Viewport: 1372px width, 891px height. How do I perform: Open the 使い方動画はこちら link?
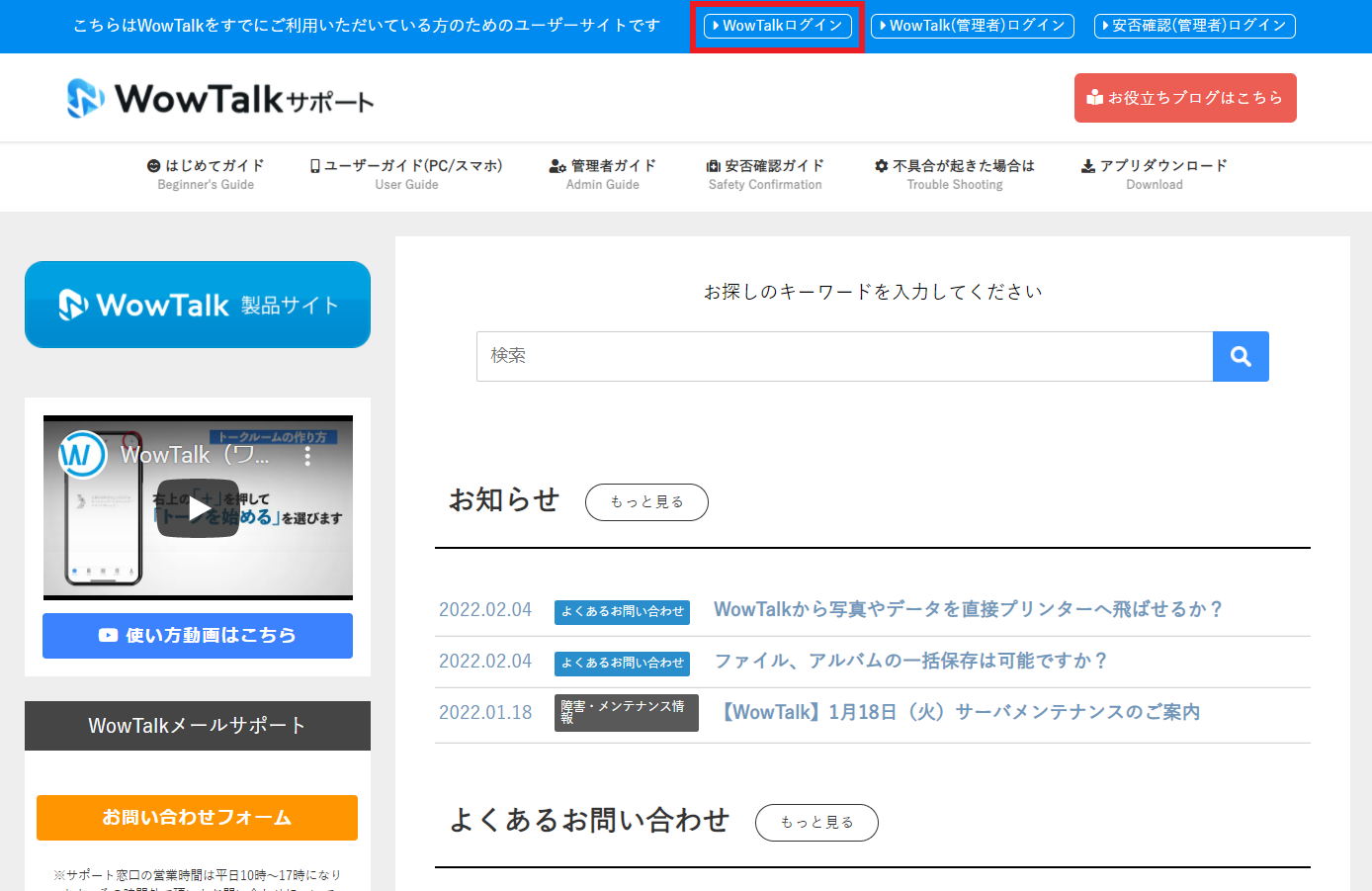tap(198, 636)
